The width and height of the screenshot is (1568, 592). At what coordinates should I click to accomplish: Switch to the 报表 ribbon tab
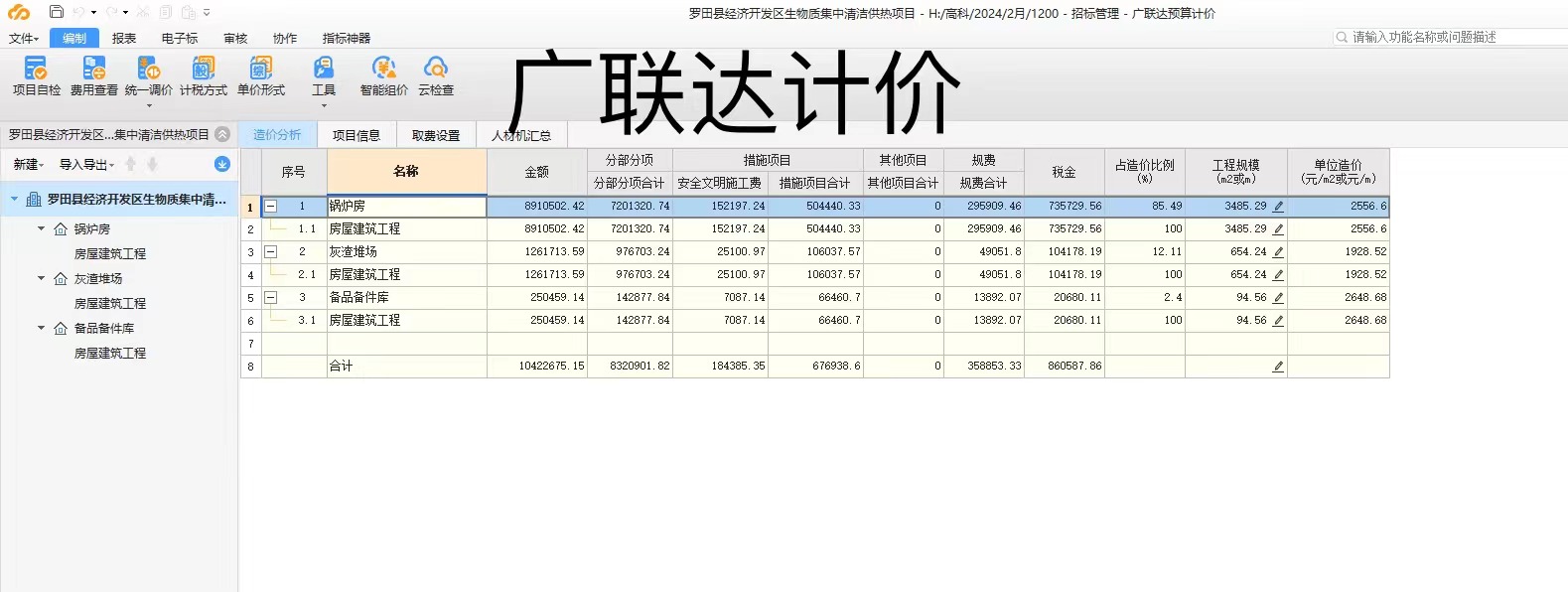coord(124,38)
